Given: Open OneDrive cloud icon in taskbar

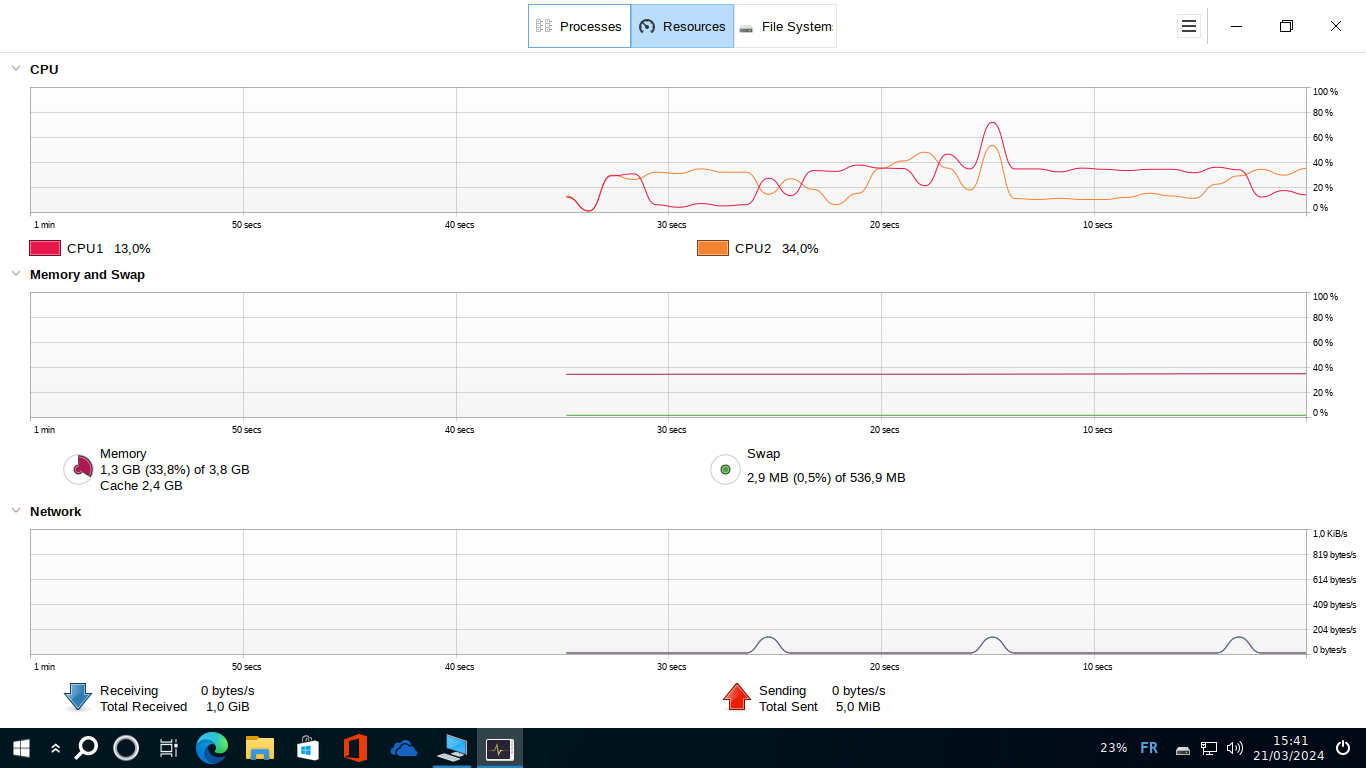Looking at the screenshot, I should (403, 748).
